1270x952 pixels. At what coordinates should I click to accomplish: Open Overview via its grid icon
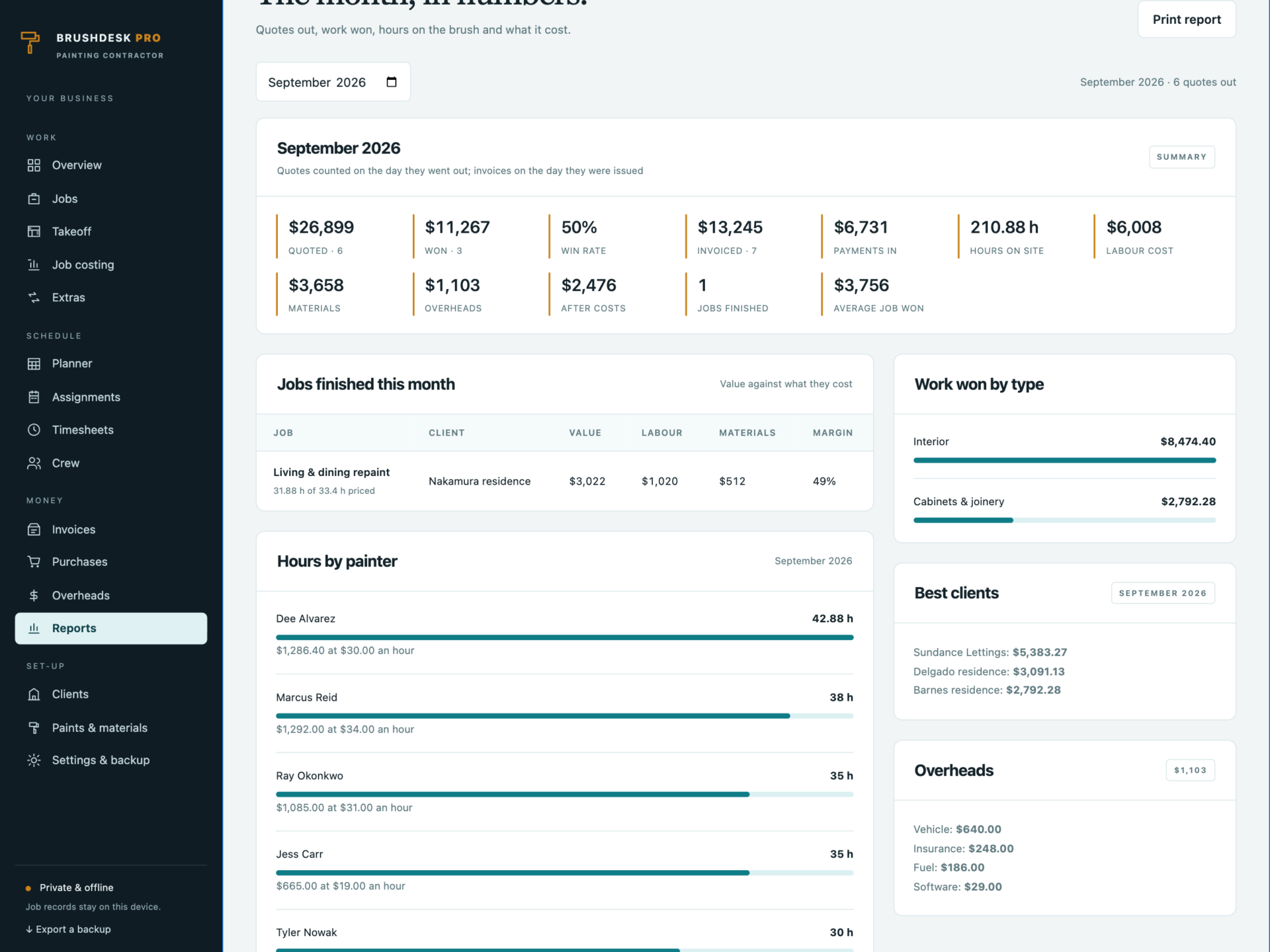[x=34, y=165]
